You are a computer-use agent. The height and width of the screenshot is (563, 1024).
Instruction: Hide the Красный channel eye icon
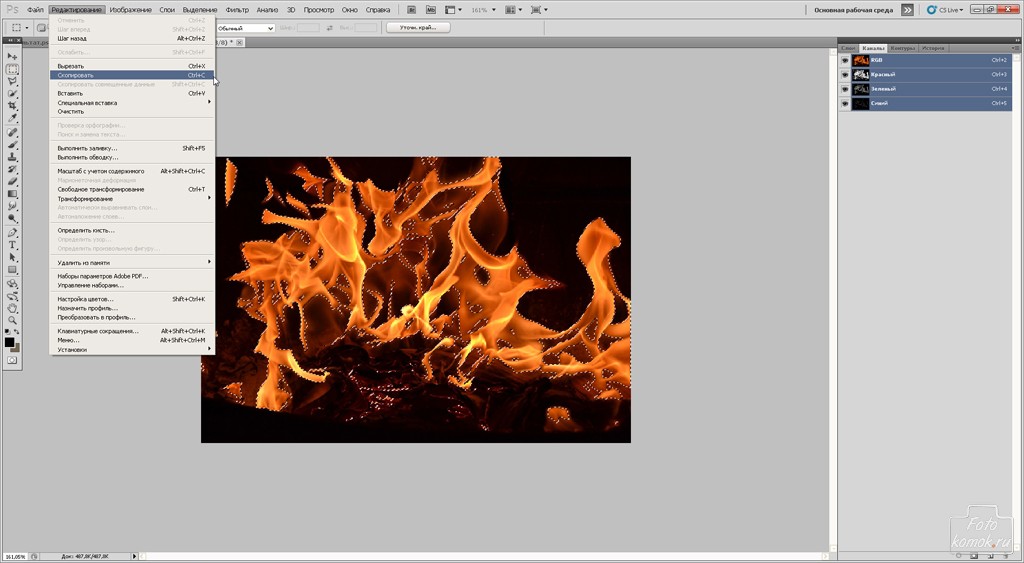(x=845, y=74)
